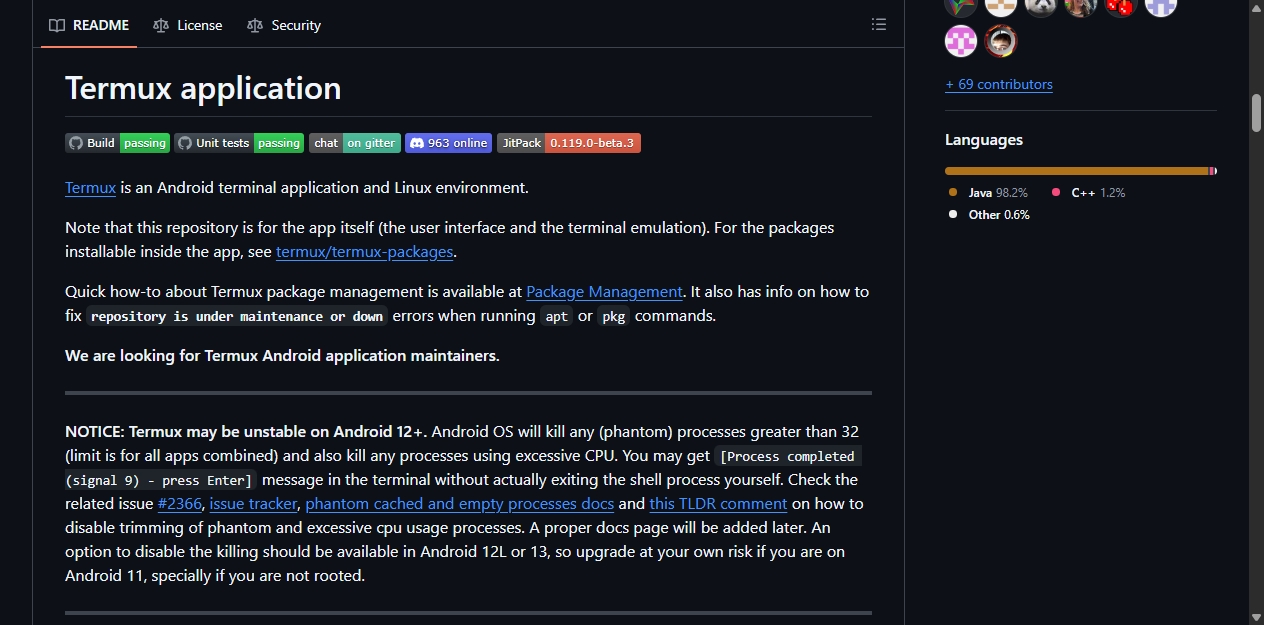The height and width of the screenshot is (625, 1264).
Task: Open the Package Management link
Action: click(604, 291)
